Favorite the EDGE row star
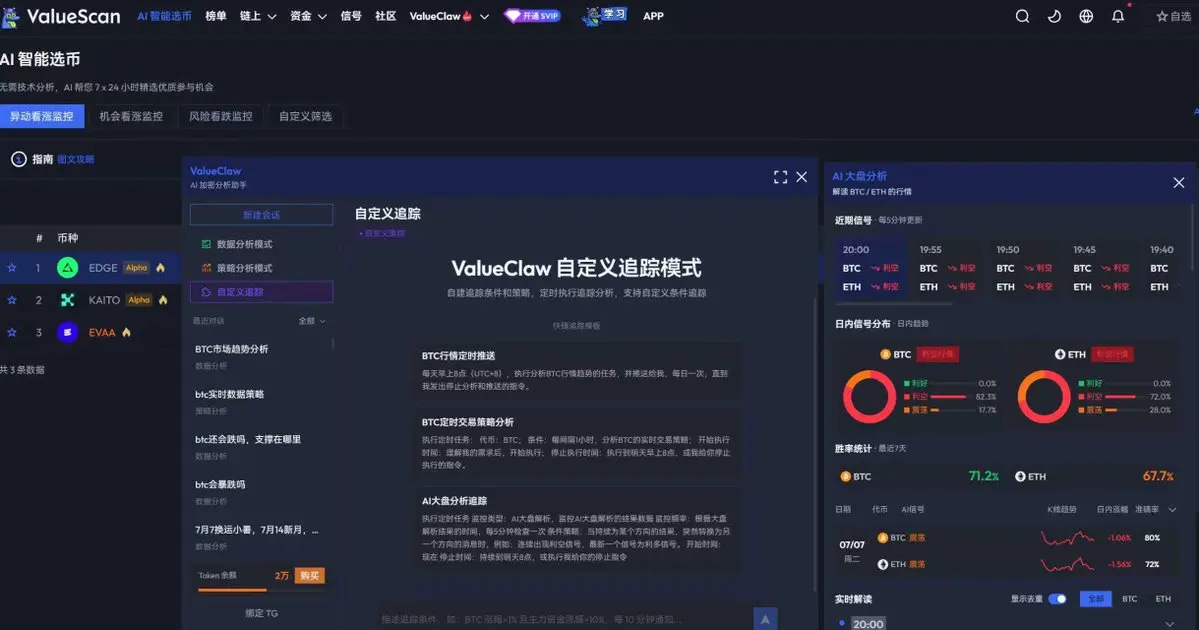The width and height of the screenshot is (1199, 630). click(11, 268)
